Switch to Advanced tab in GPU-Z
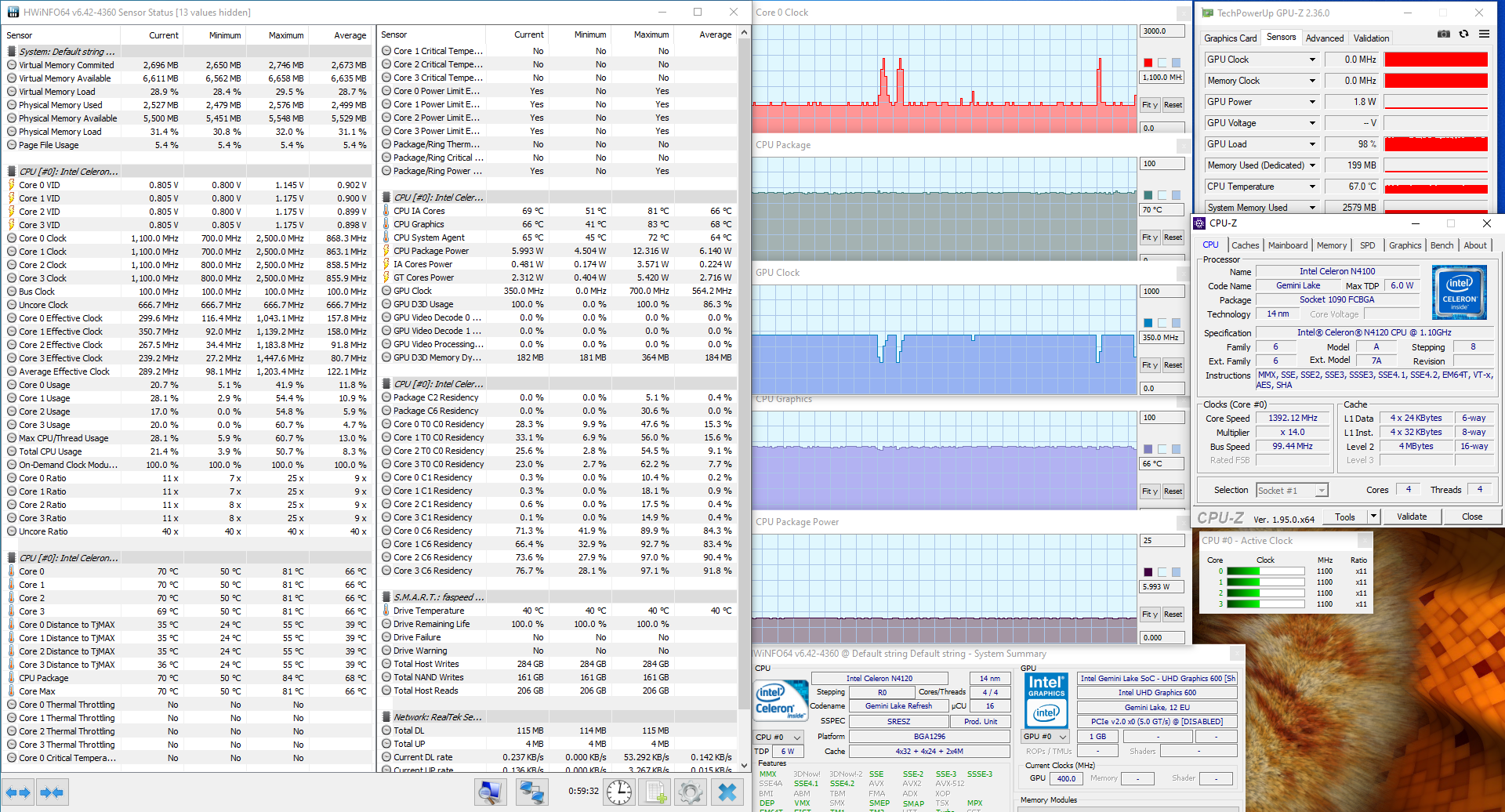This screenshot has height=812, width=1505. (1325, 38)
